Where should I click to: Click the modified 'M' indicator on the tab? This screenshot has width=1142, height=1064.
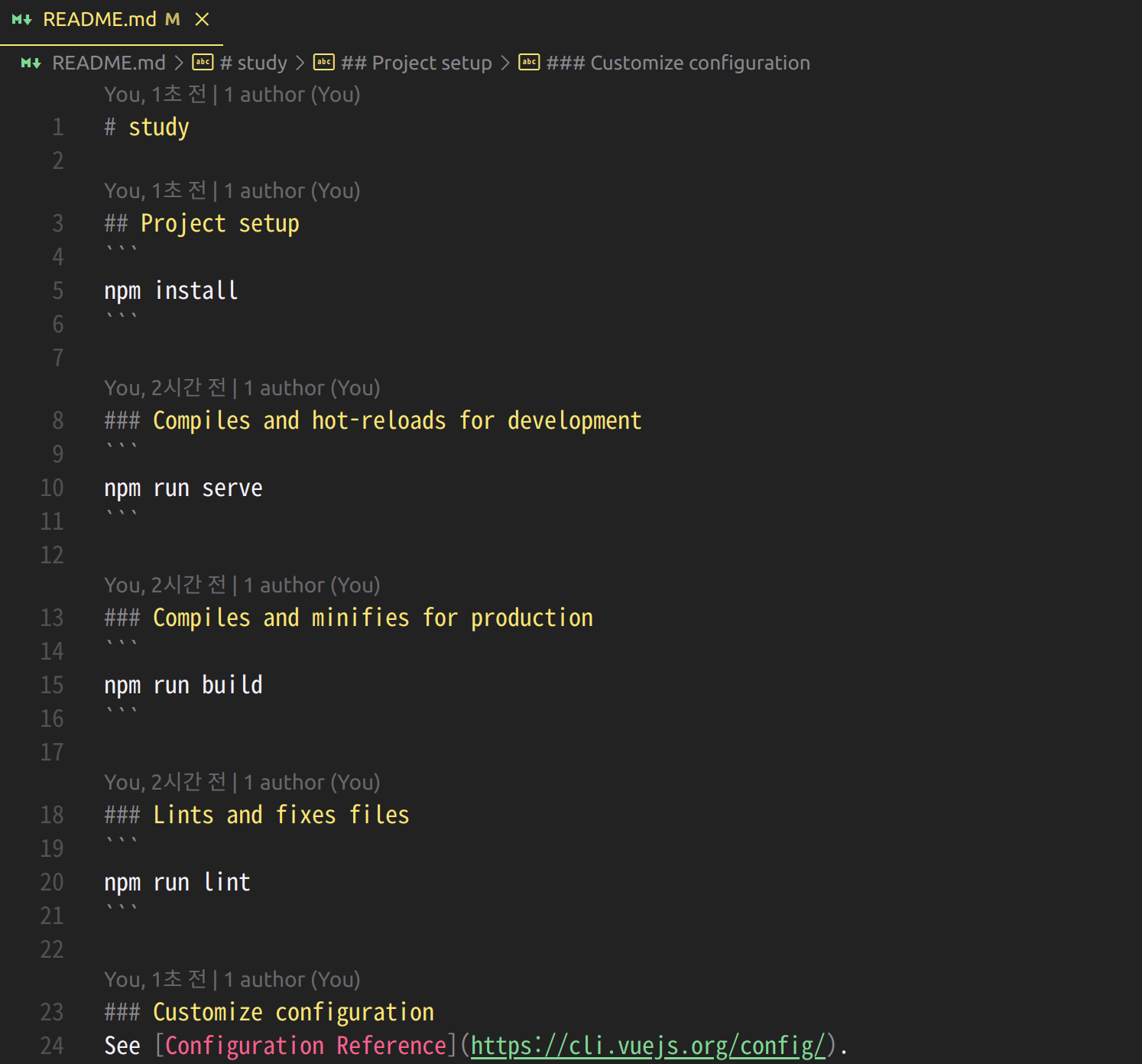pyautogui.click(x=173, y=20)
